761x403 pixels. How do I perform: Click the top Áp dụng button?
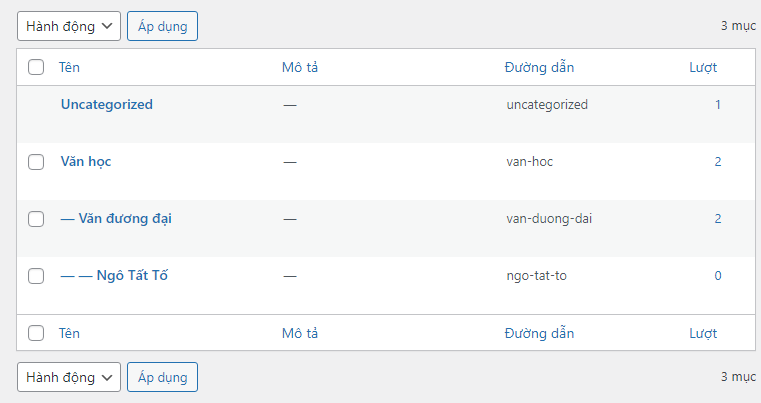click(x=162, y=26)
